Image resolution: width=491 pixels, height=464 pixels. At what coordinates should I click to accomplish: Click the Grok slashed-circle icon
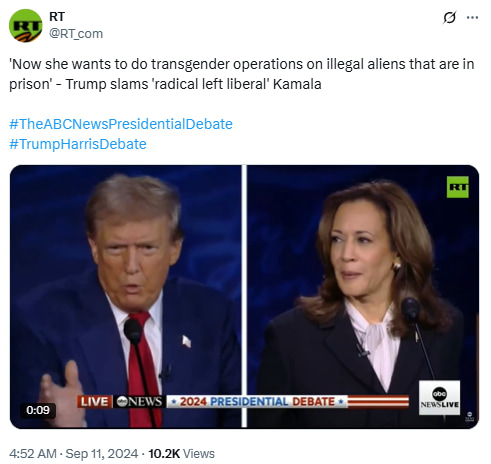(x=449, y=17)
